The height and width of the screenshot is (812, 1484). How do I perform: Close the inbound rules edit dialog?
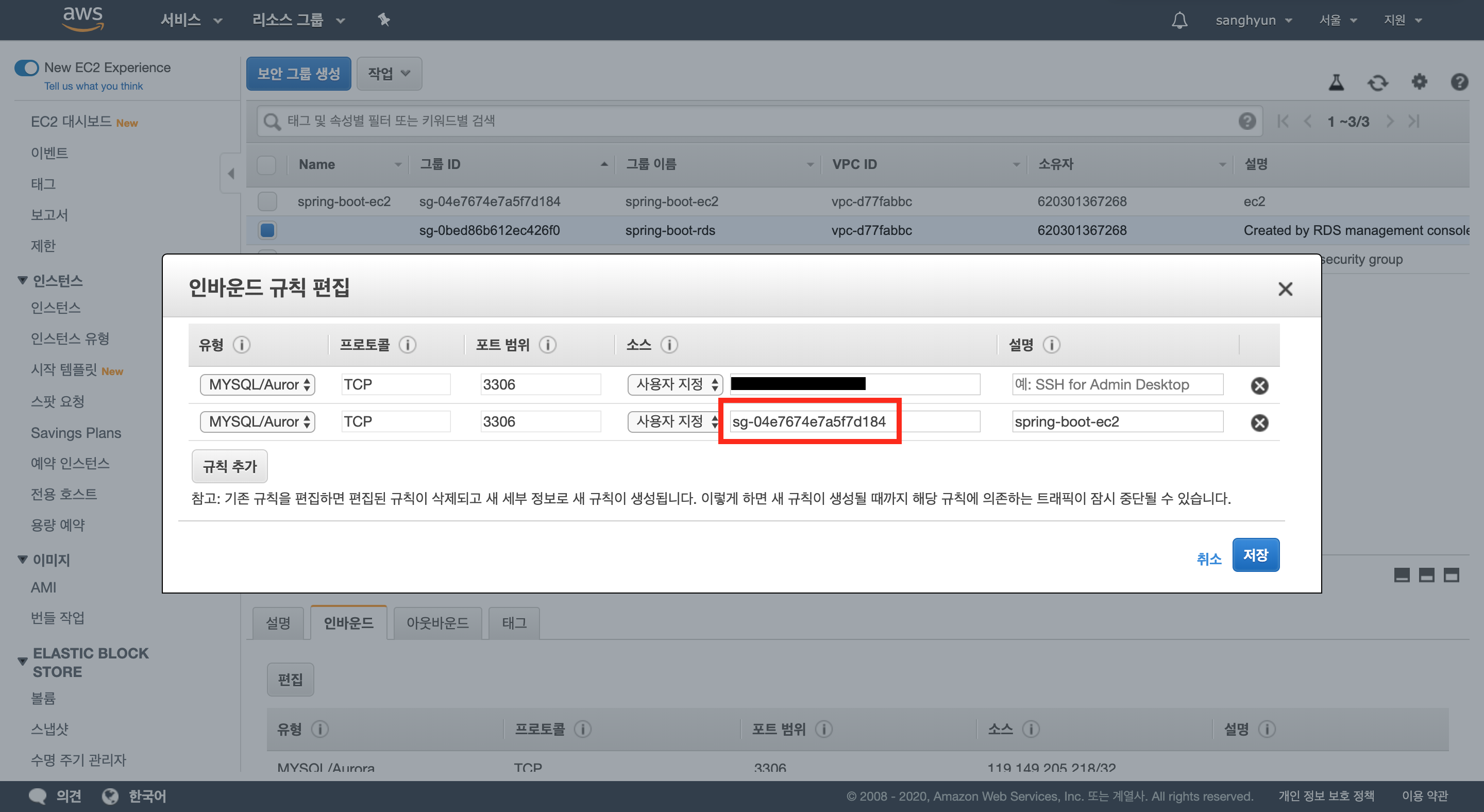point(1285,289)
